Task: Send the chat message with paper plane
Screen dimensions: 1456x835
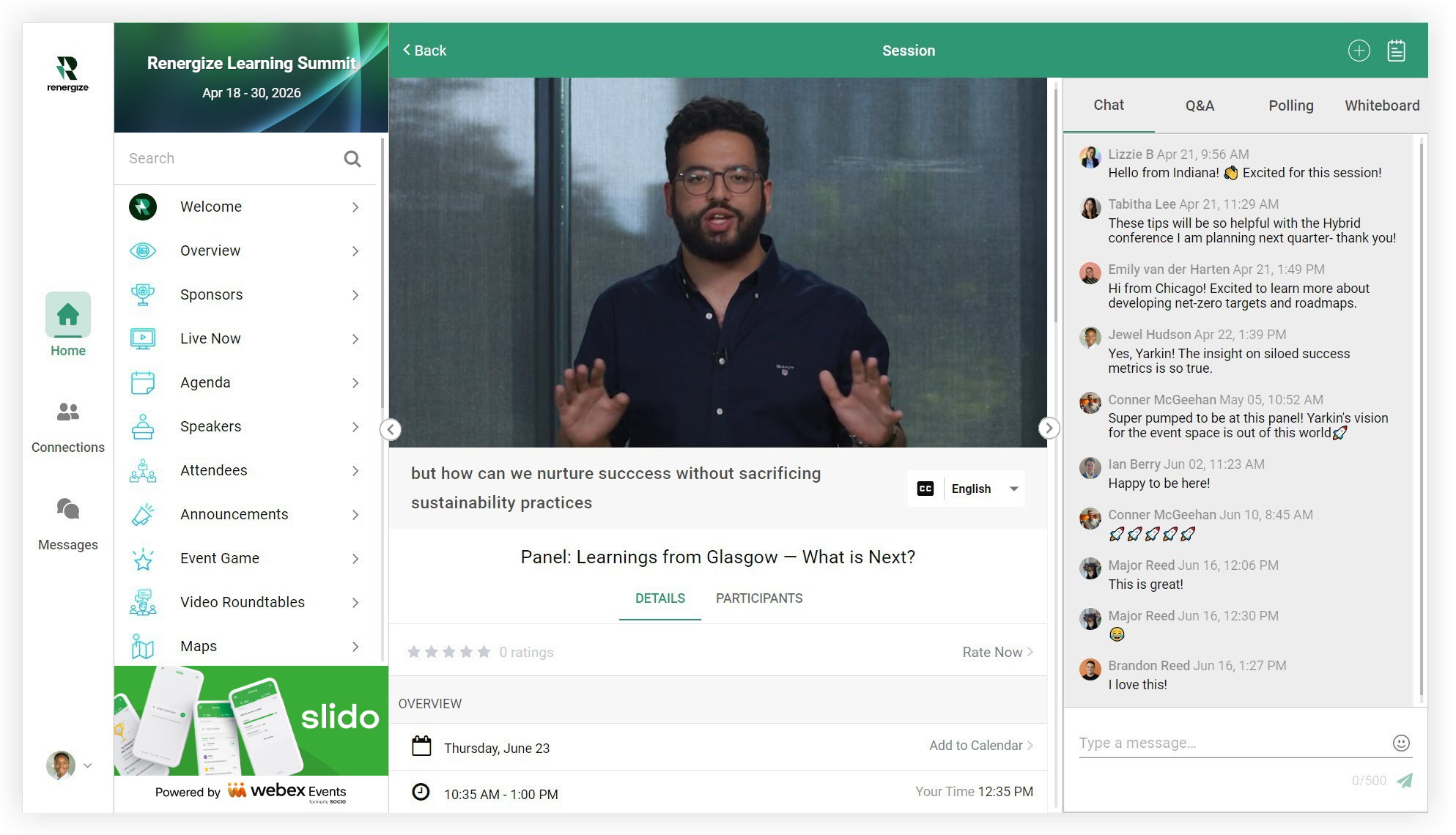Action: click(x=1405, y=781)
